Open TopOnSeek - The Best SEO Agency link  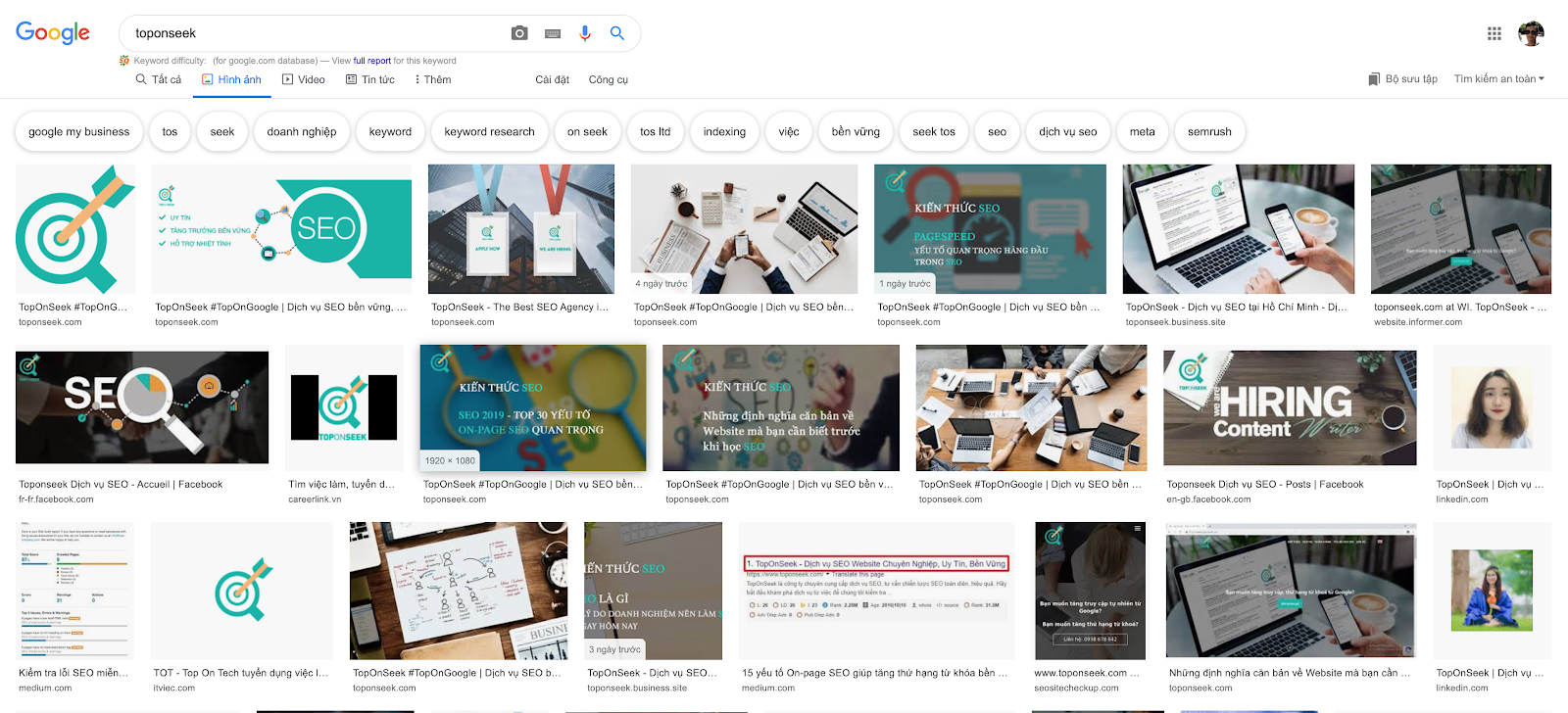[x=520, y=307]
